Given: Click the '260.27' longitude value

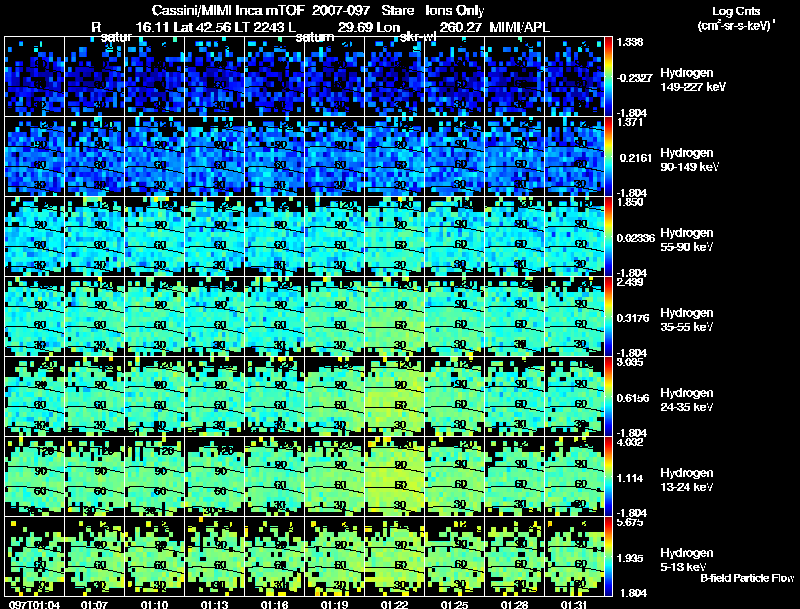Looking at the screenshot, I should tap(460, 27).
